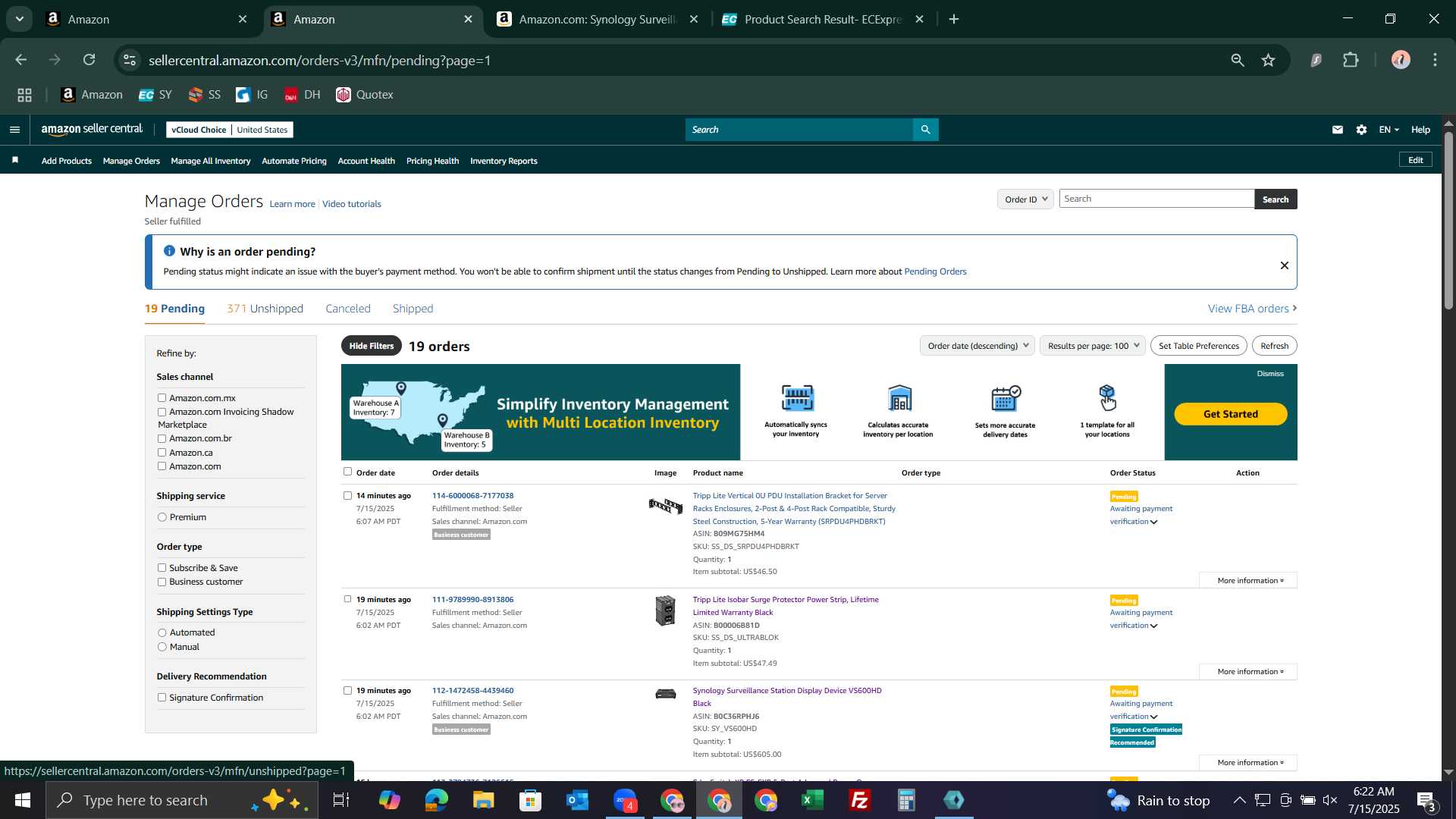Check the Signature Confirmation filter
Image resolution: width=1456 pixels, height=819 pixels.
click(x=162, y=698)
